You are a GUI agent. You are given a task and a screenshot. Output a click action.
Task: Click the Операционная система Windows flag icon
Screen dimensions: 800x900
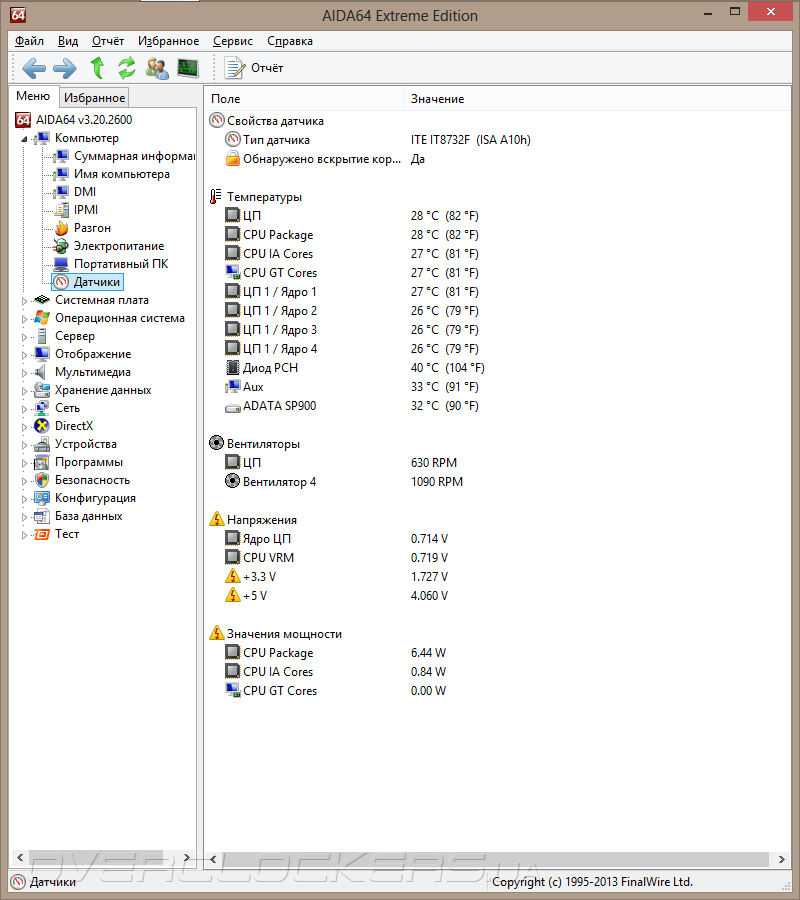[42, 317]
